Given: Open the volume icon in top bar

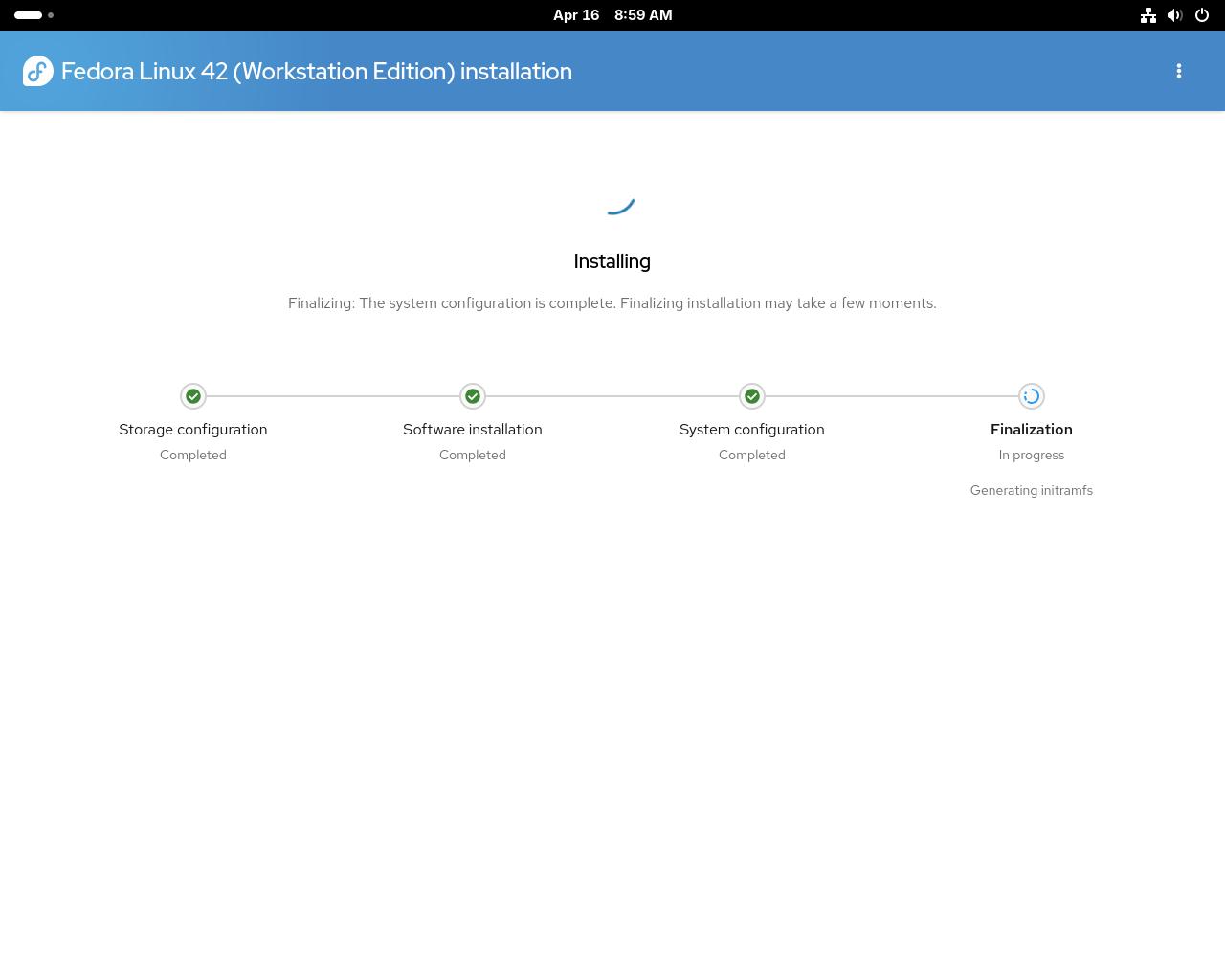Looking at the screenshot, I should (x=1175, y=15).
